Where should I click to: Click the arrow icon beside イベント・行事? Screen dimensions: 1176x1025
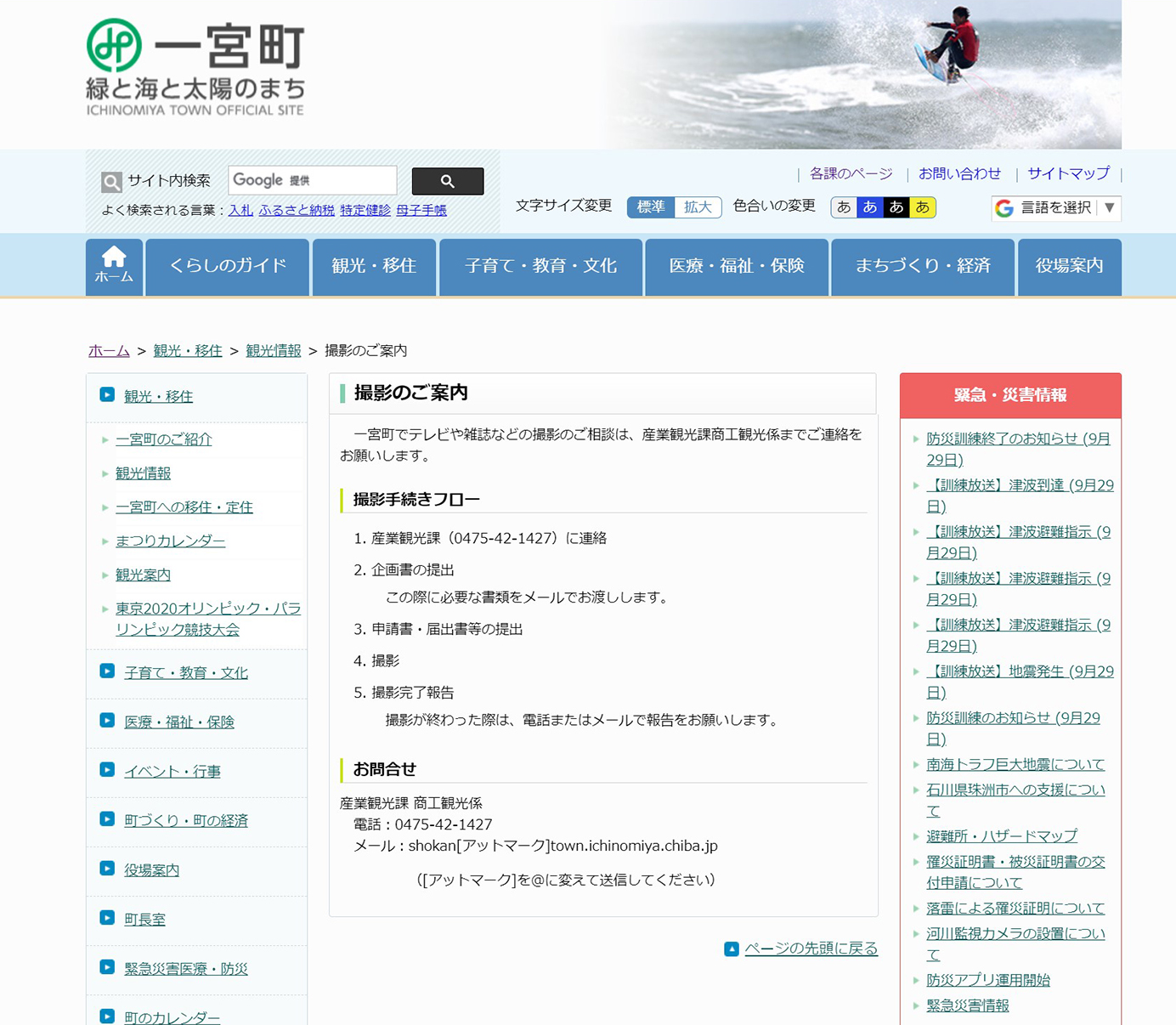click(105, 771)
